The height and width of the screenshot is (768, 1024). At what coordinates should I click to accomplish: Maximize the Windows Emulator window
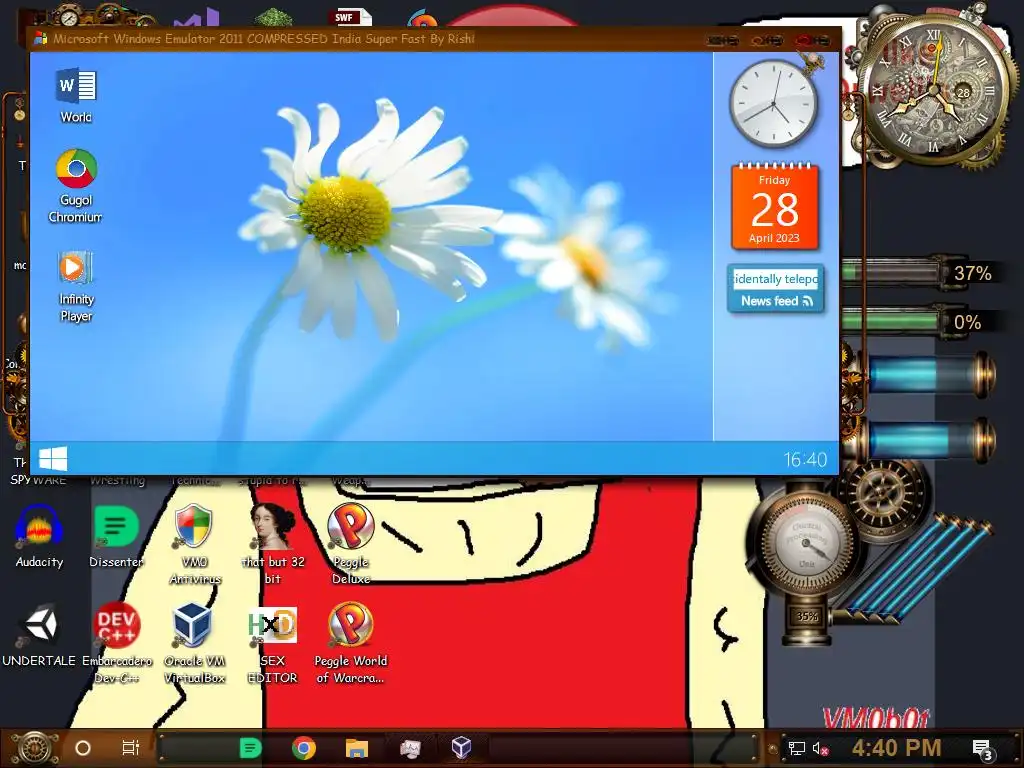(x=767, y=40)
